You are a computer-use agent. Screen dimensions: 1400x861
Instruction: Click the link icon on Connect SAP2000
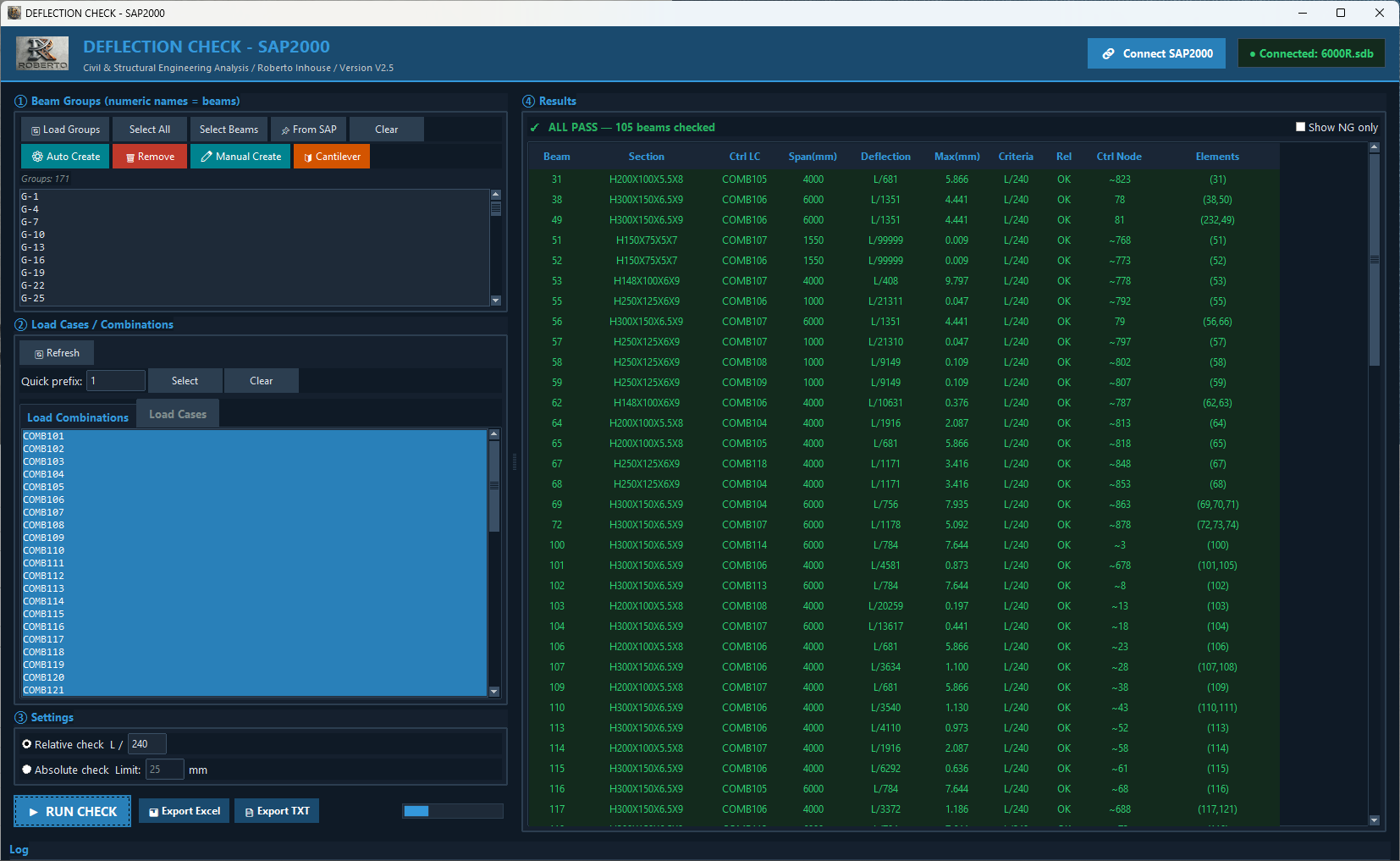(1108, 53)
